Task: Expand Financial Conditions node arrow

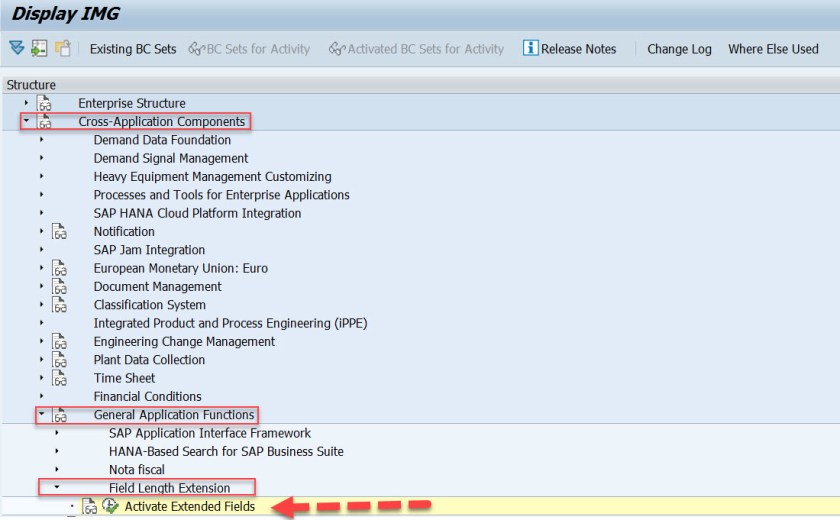Action: [41, 396]
